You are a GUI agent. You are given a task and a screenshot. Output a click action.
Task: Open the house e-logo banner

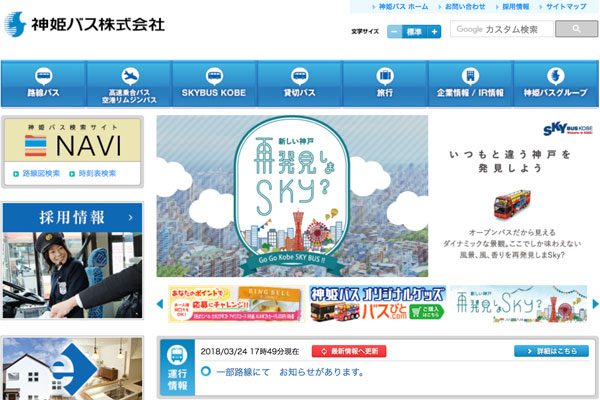(x=73, y=369)
